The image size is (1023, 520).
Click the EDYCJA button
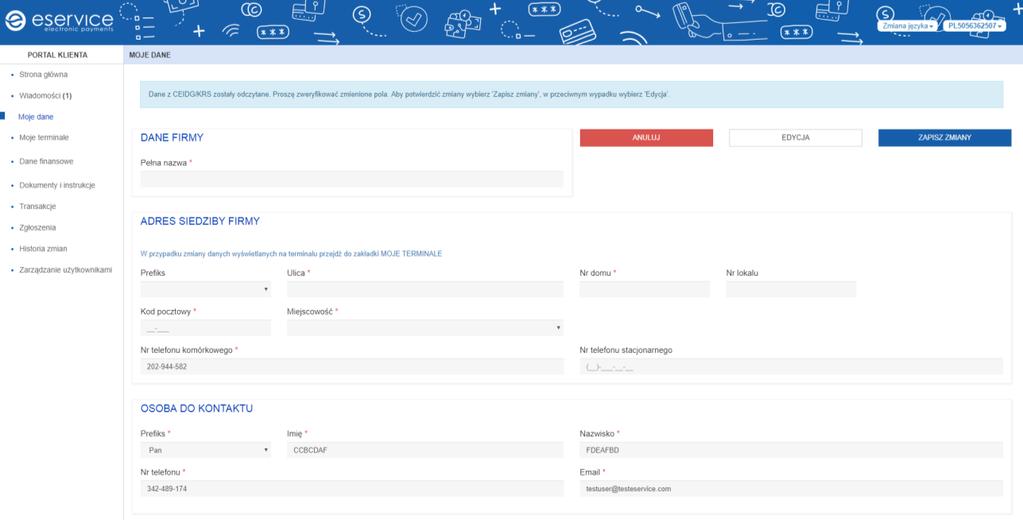tap(795, 138)
